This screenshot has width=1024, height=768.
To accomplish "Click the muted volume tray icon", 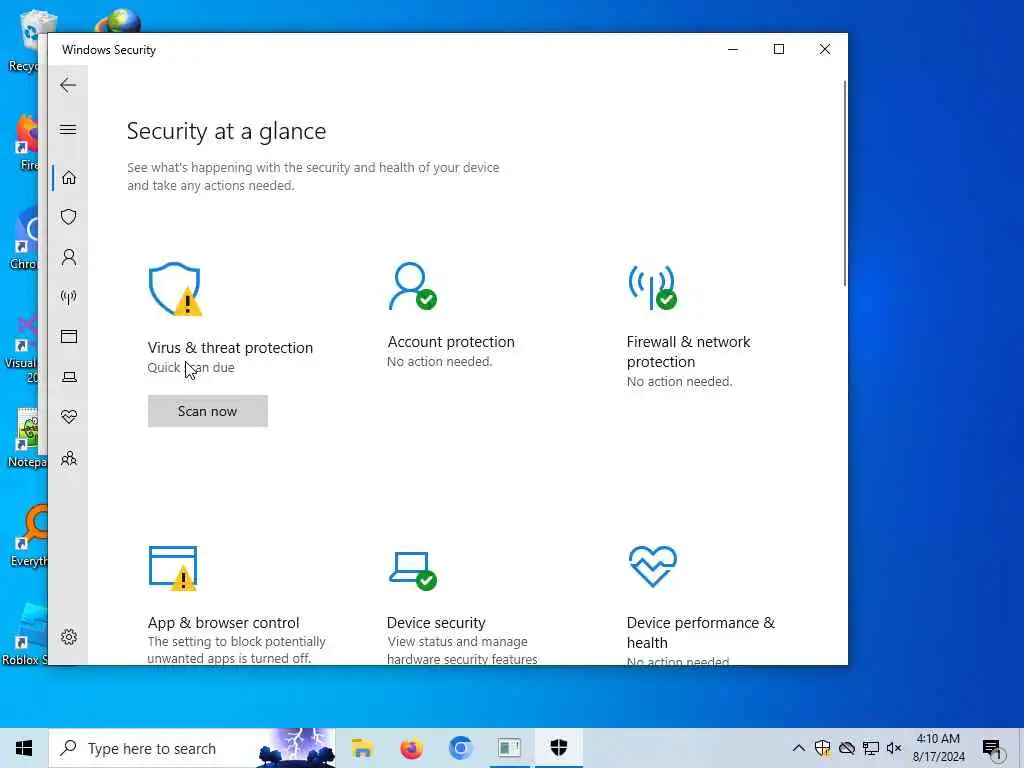I will click(894, 748).
